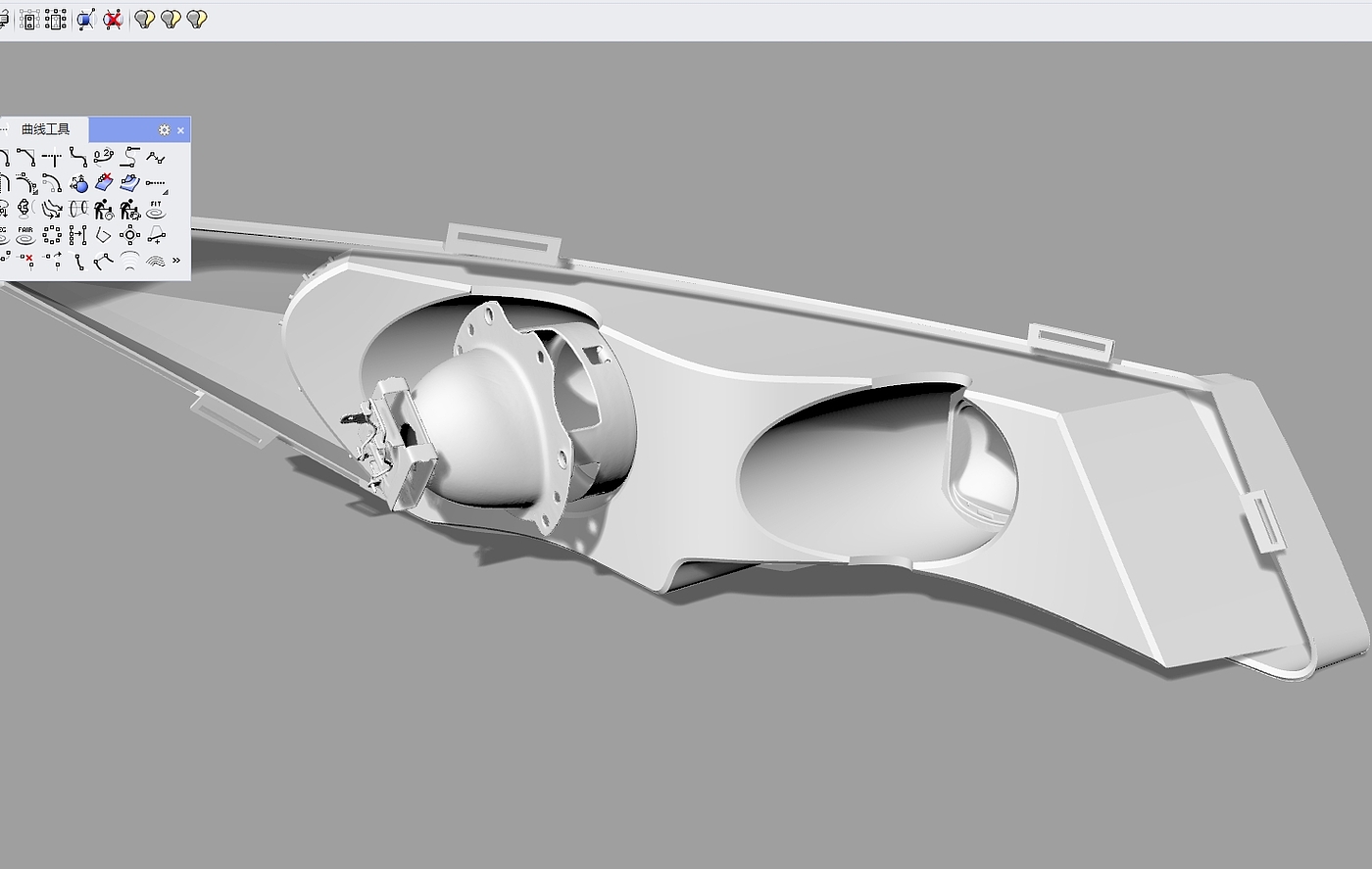Image resolution: width=1372 pixels, height=869 pixels.
Task: Open the dashed extend curve flyout
Action: pos(156,183)
